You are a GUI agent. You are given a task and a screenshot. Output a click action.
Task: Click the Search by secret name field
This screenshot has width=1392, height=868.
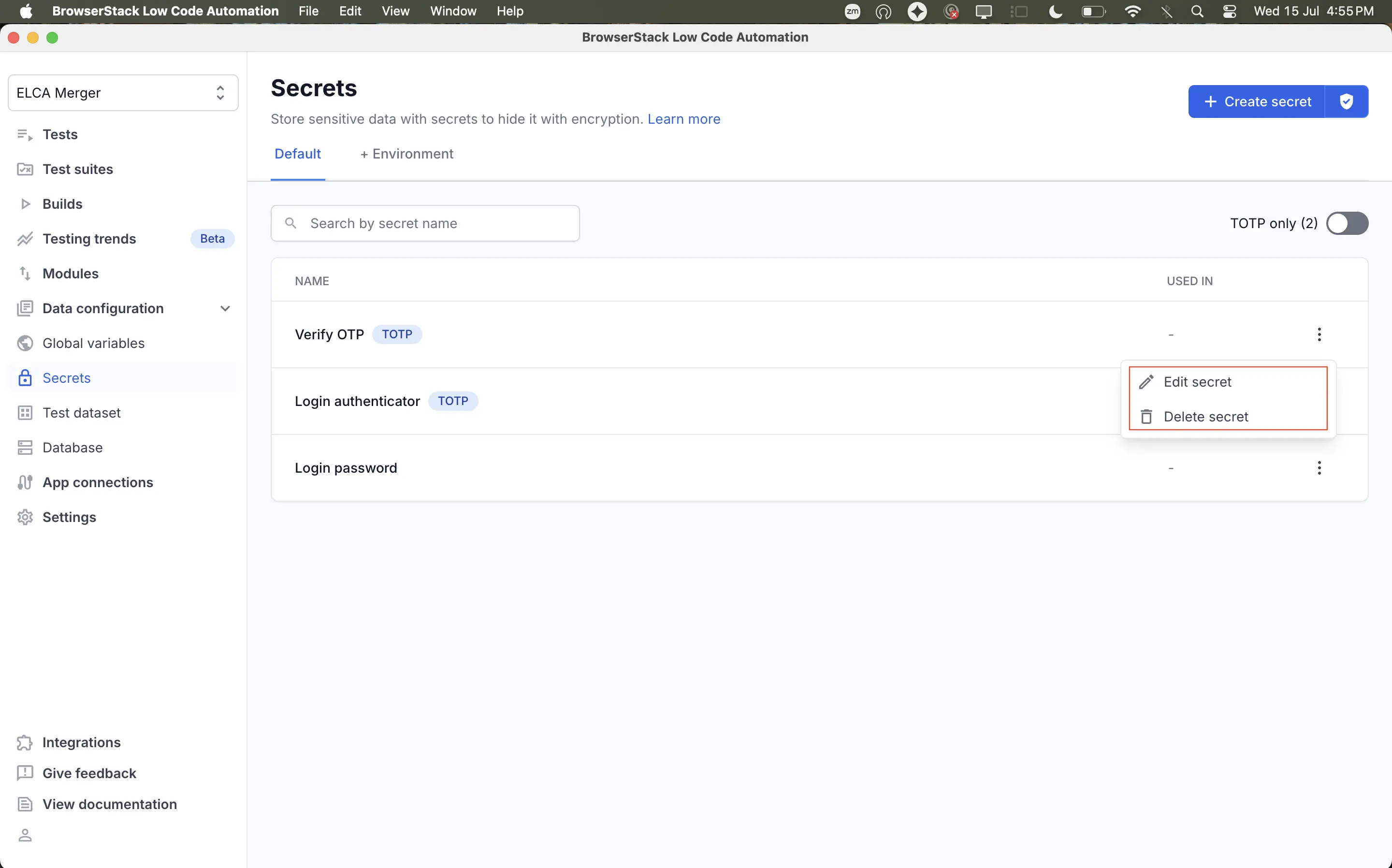(x=425, y=223)
